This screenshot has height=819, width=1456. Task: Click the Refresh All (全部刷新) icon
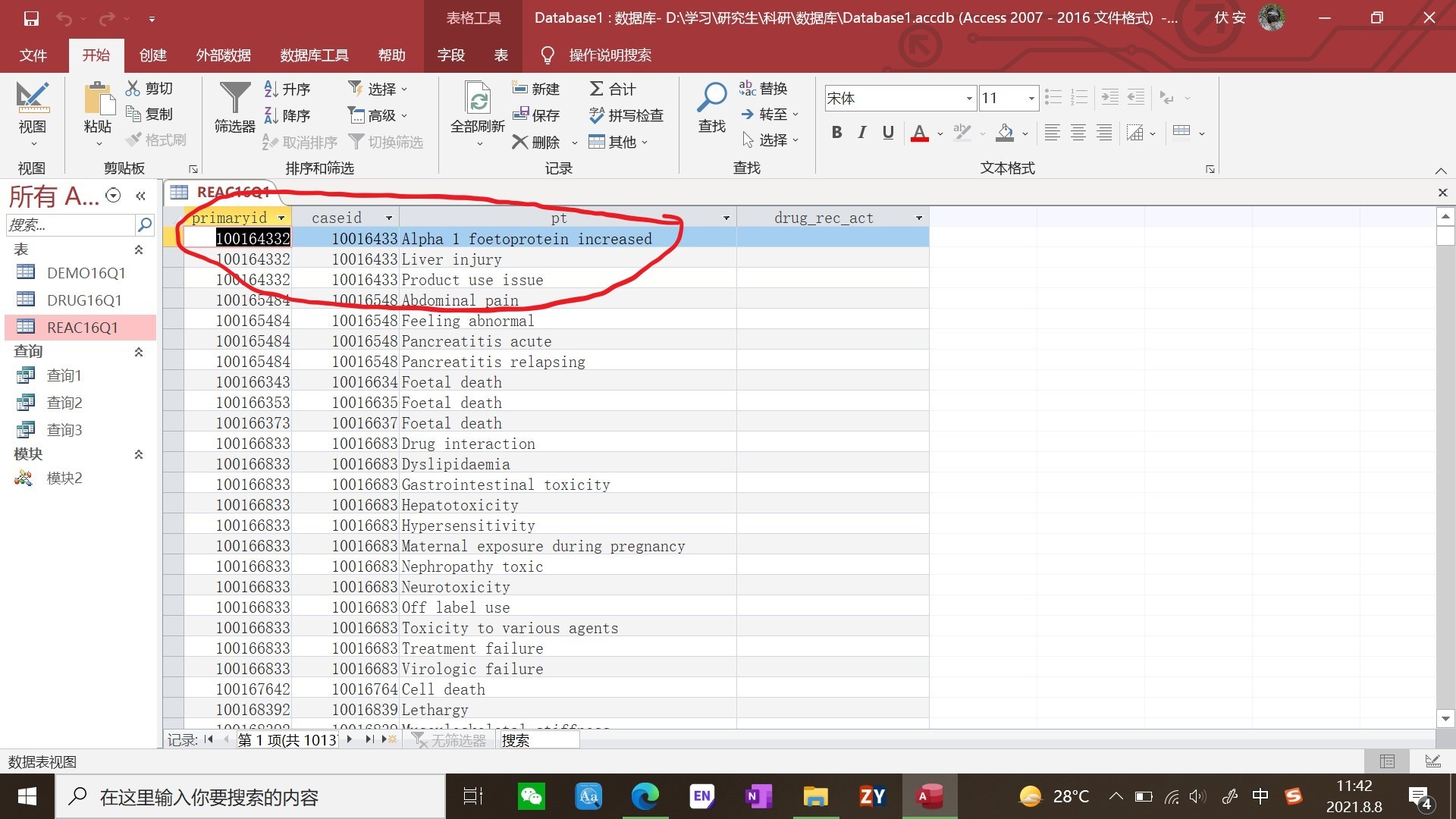click(478, 99)
